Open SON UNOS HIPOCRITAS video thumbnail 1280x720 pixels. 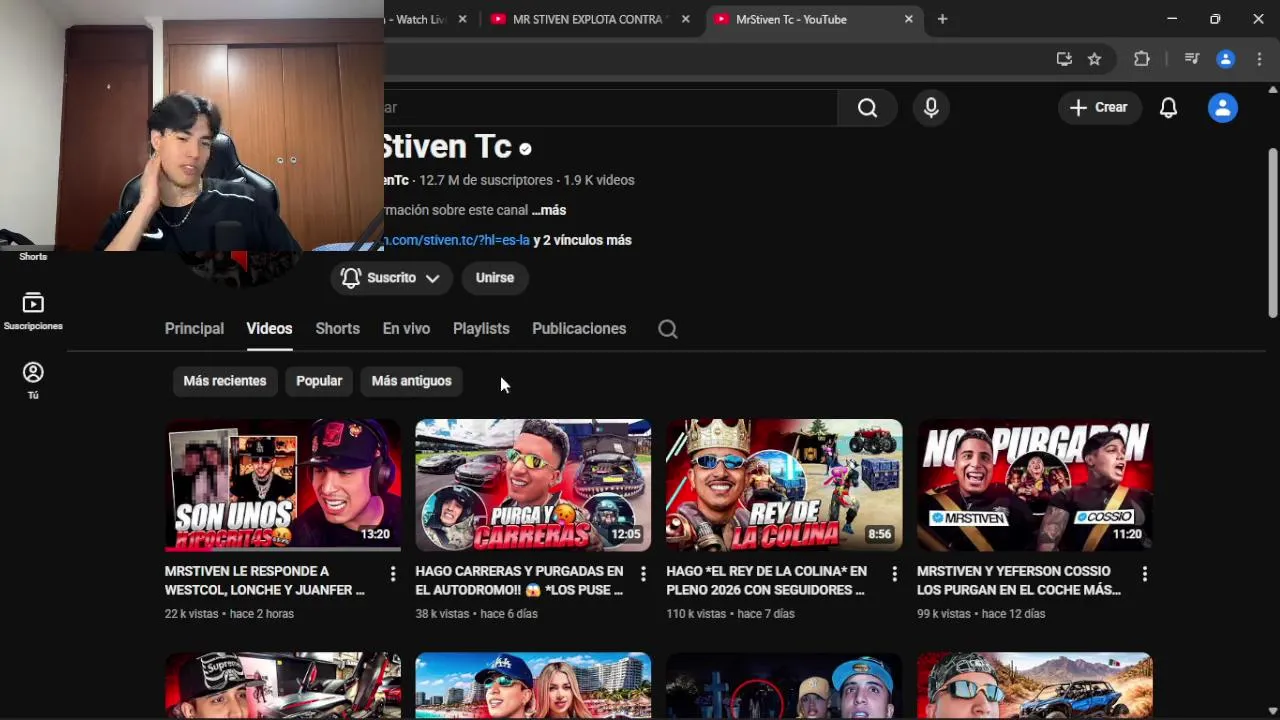pos(283,485)
